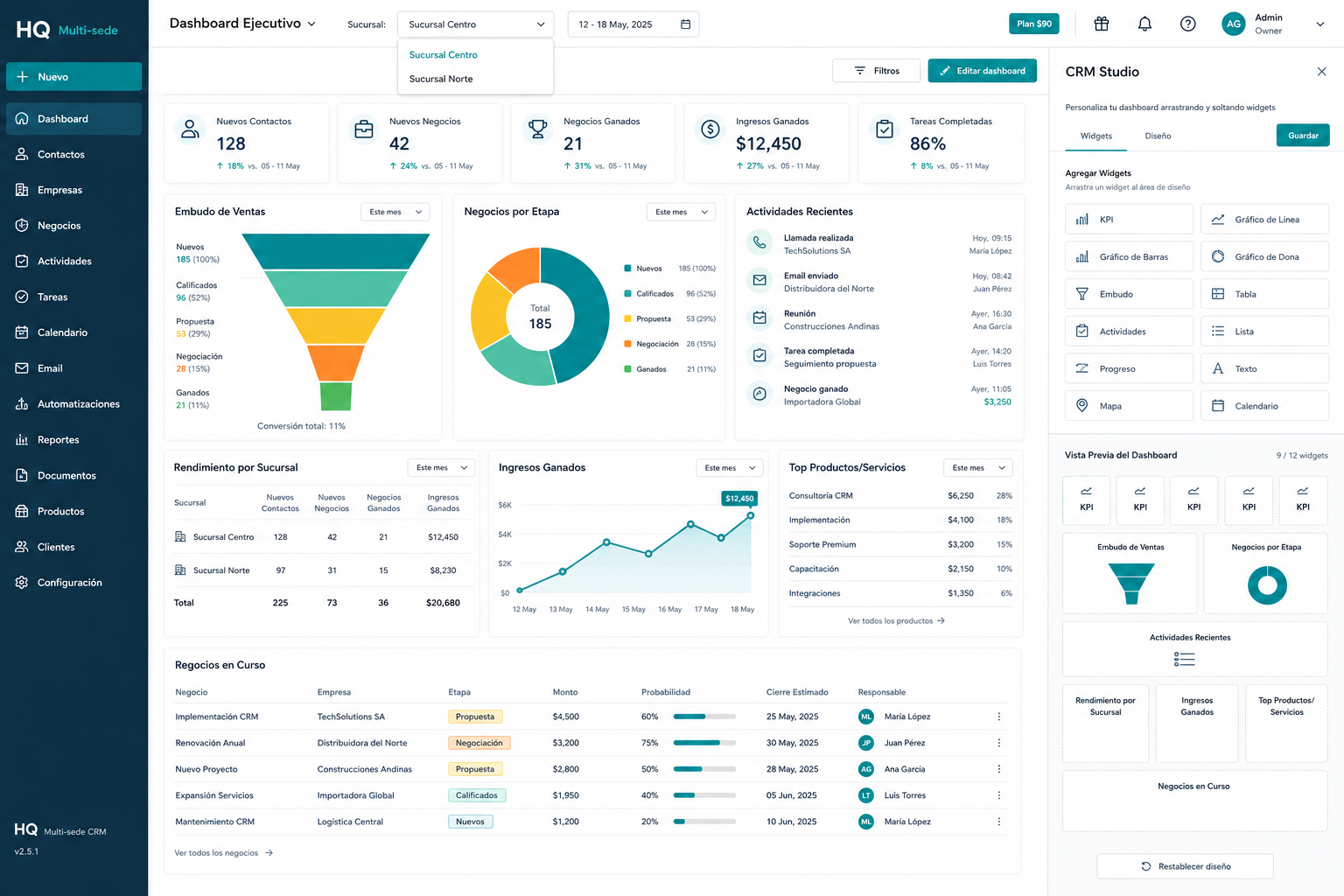Open the help question mark icon
The image size is (1344, 896).
1187,24
